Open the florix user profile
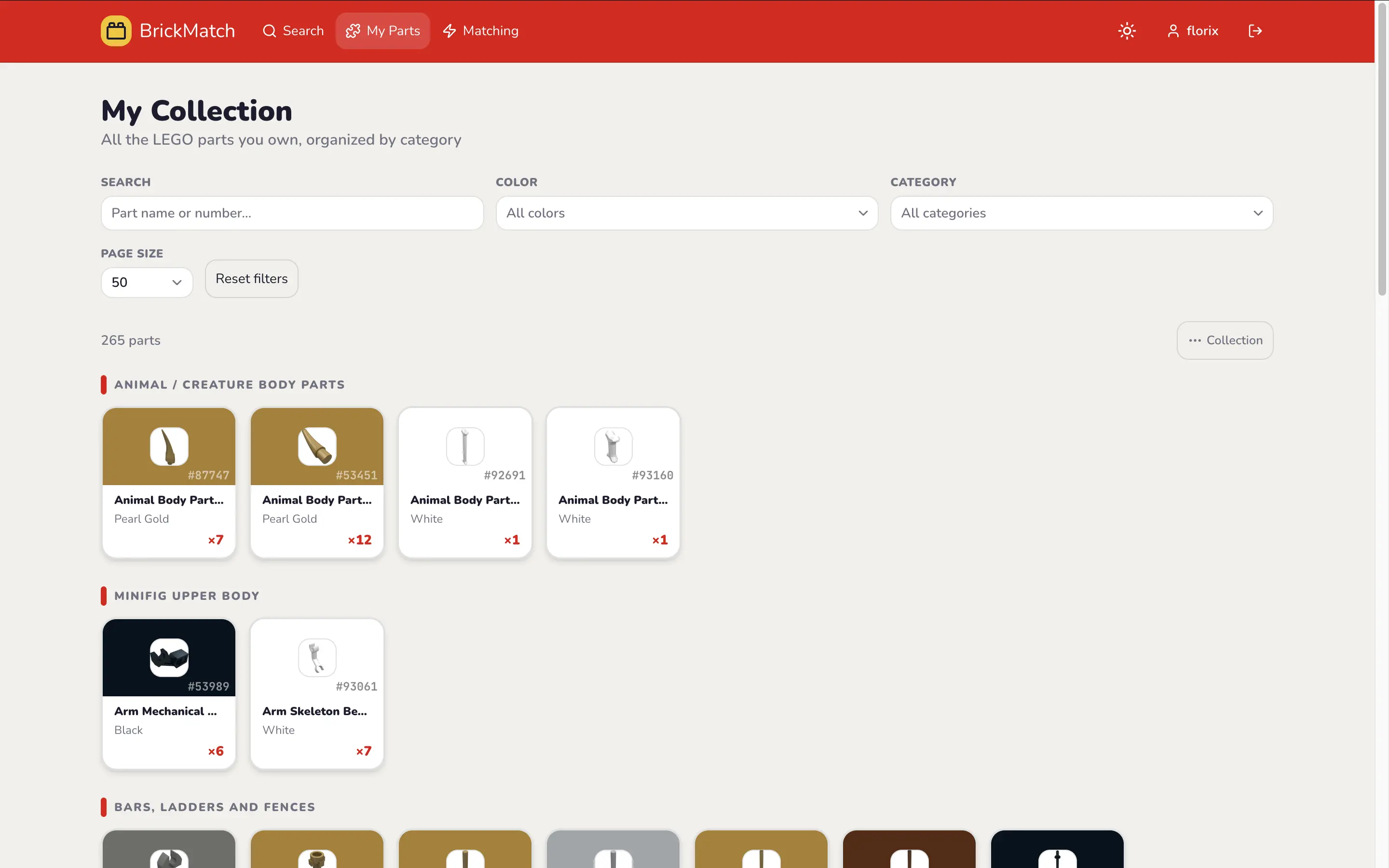The image size is (1389, 868). pos(1193,31)
